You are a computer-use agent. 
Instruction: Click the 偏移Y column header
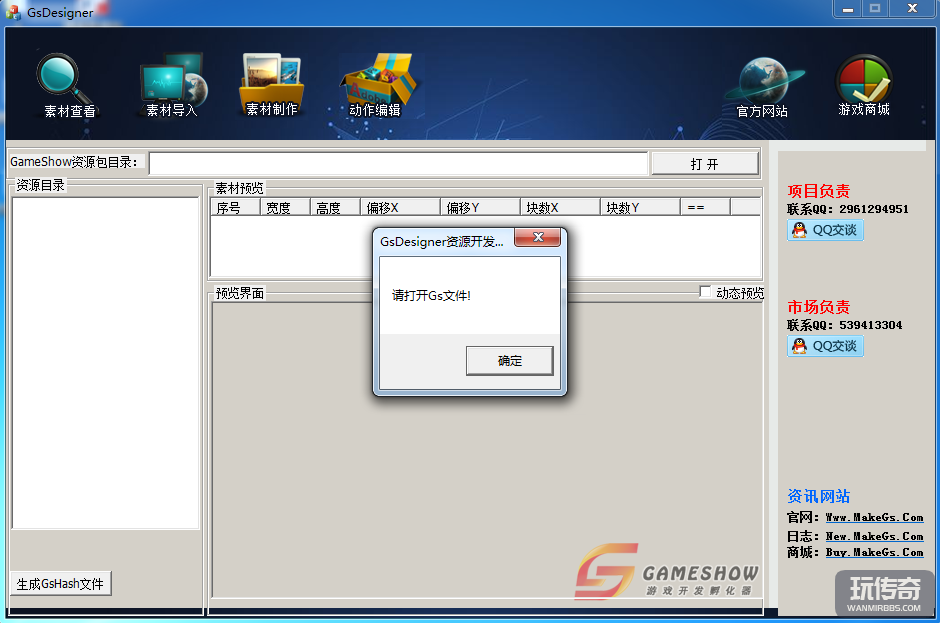point(480,207)
